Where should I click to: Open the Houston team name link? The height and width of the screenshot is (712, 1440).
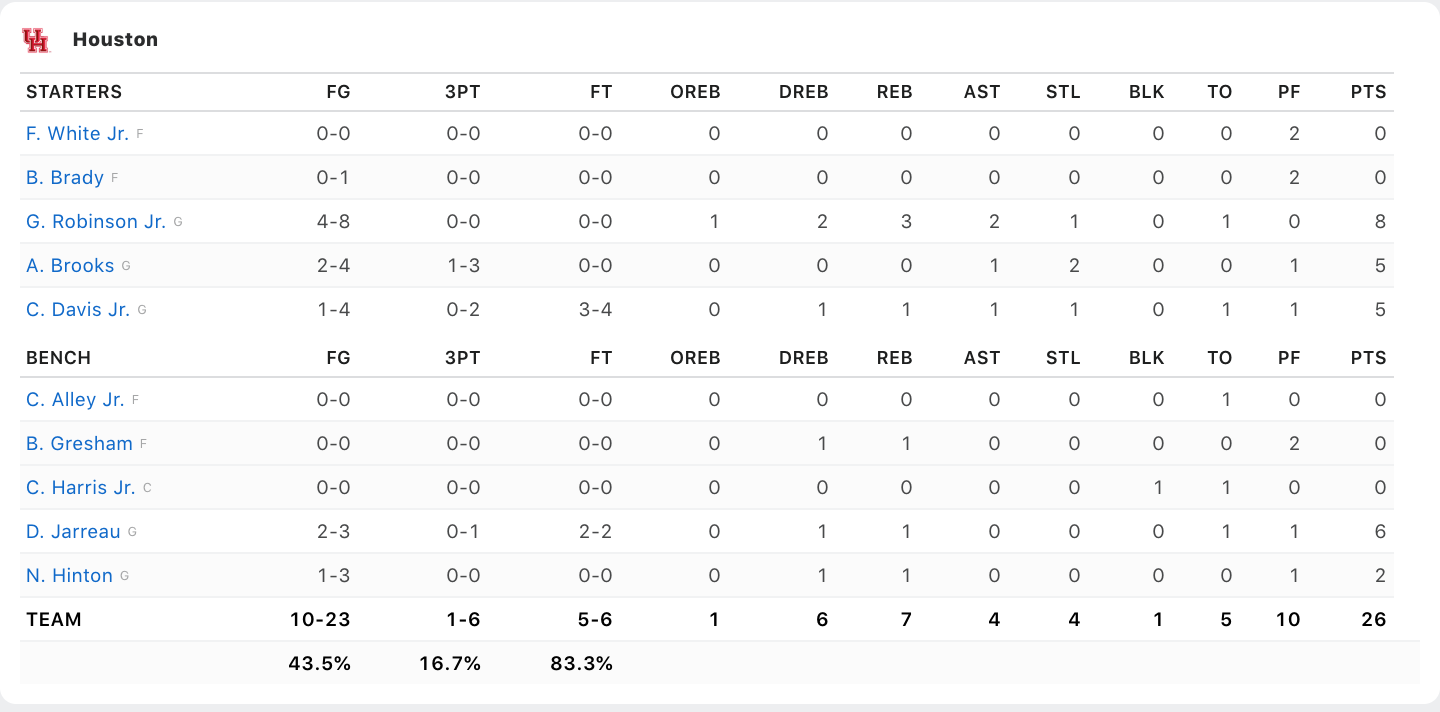115,40
